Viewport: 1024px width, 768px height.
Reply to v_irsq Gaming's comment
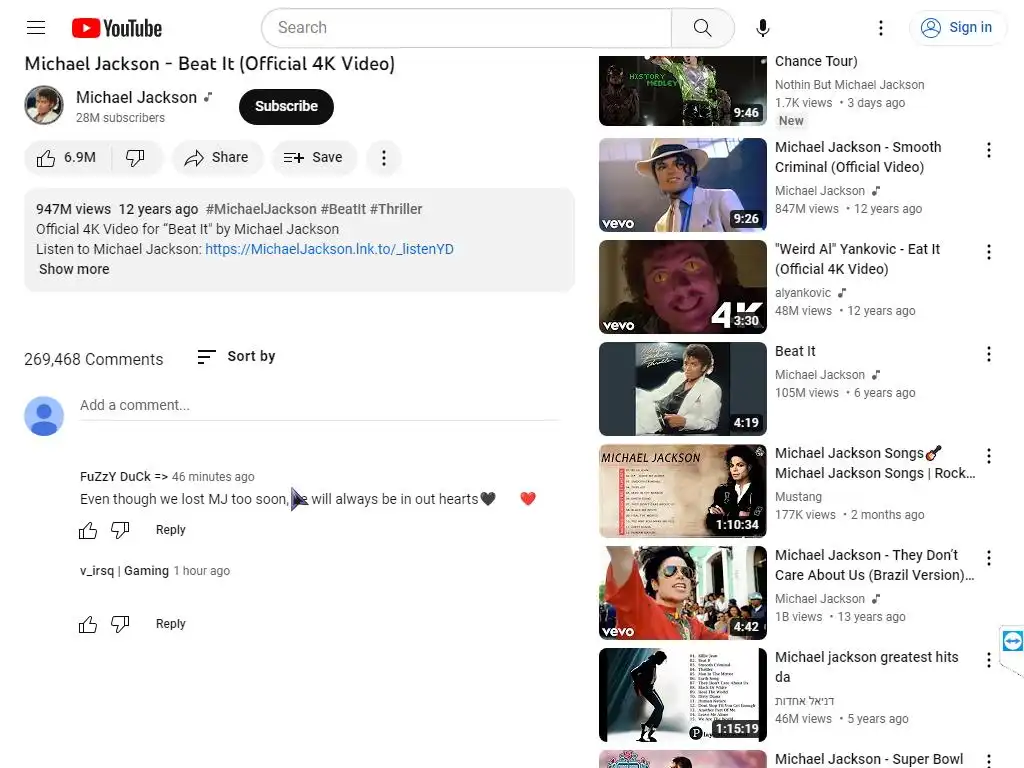coord(170,624)
